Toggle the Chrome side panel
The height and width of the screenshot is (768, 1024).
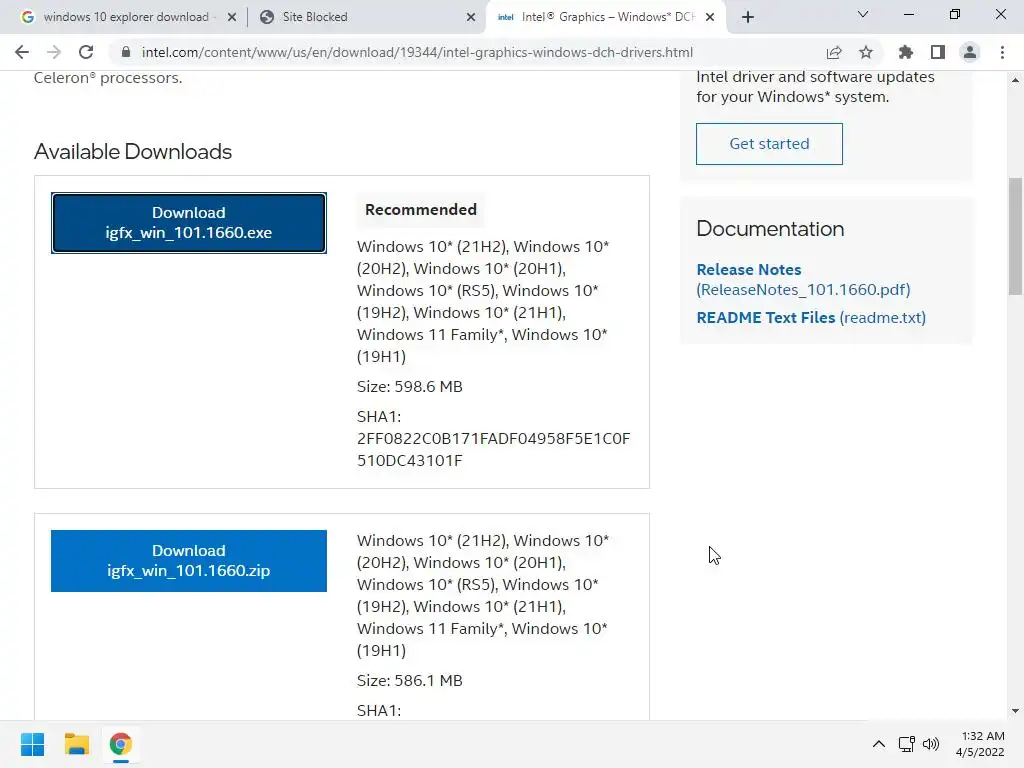coord(938,52)
